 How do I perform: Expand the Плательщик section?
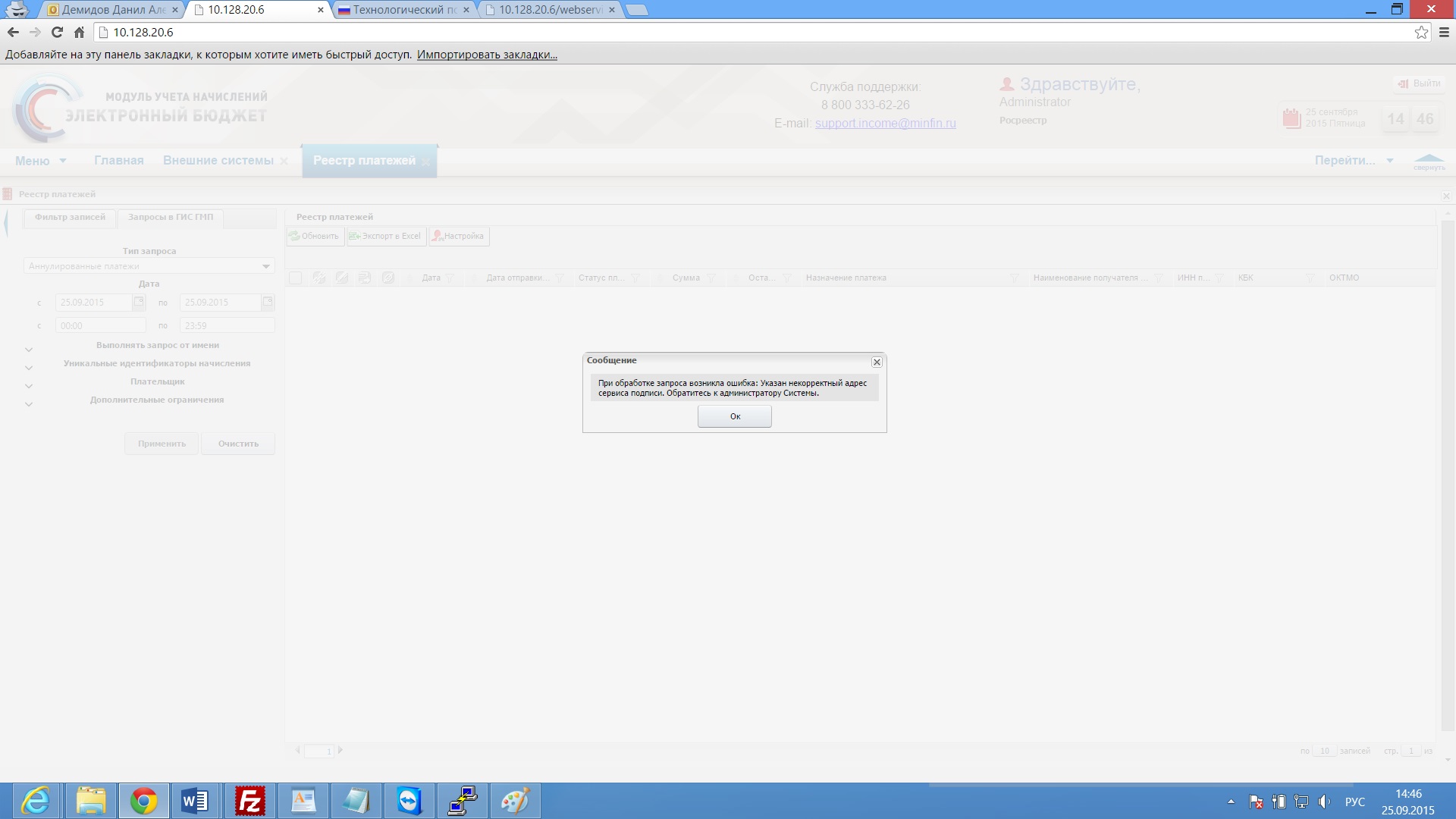[x=29, y=386]
